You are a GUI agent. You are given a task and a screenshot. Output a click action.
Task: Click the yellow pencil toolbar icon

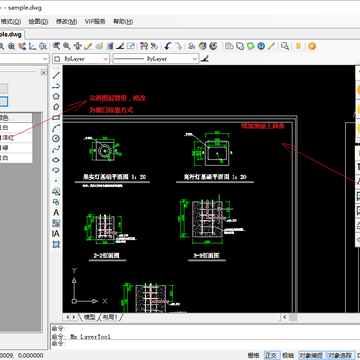pyautogui.click(x=271, y=46)
